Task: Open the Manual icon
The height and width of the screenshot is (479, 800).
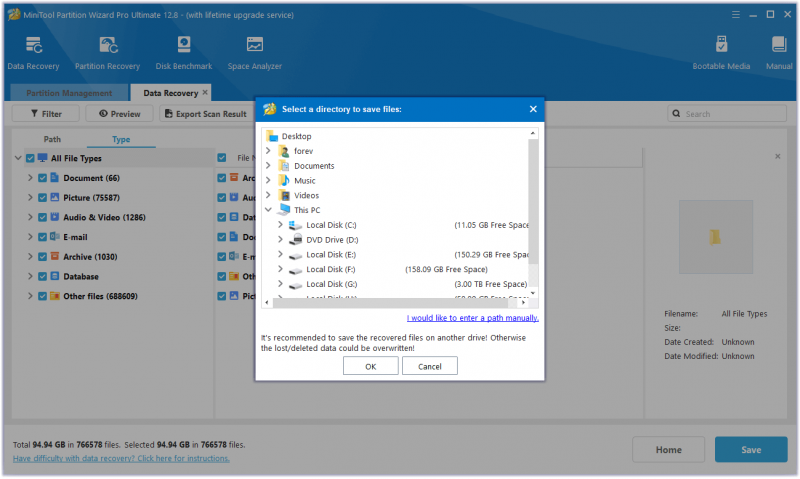Action: 779,45
